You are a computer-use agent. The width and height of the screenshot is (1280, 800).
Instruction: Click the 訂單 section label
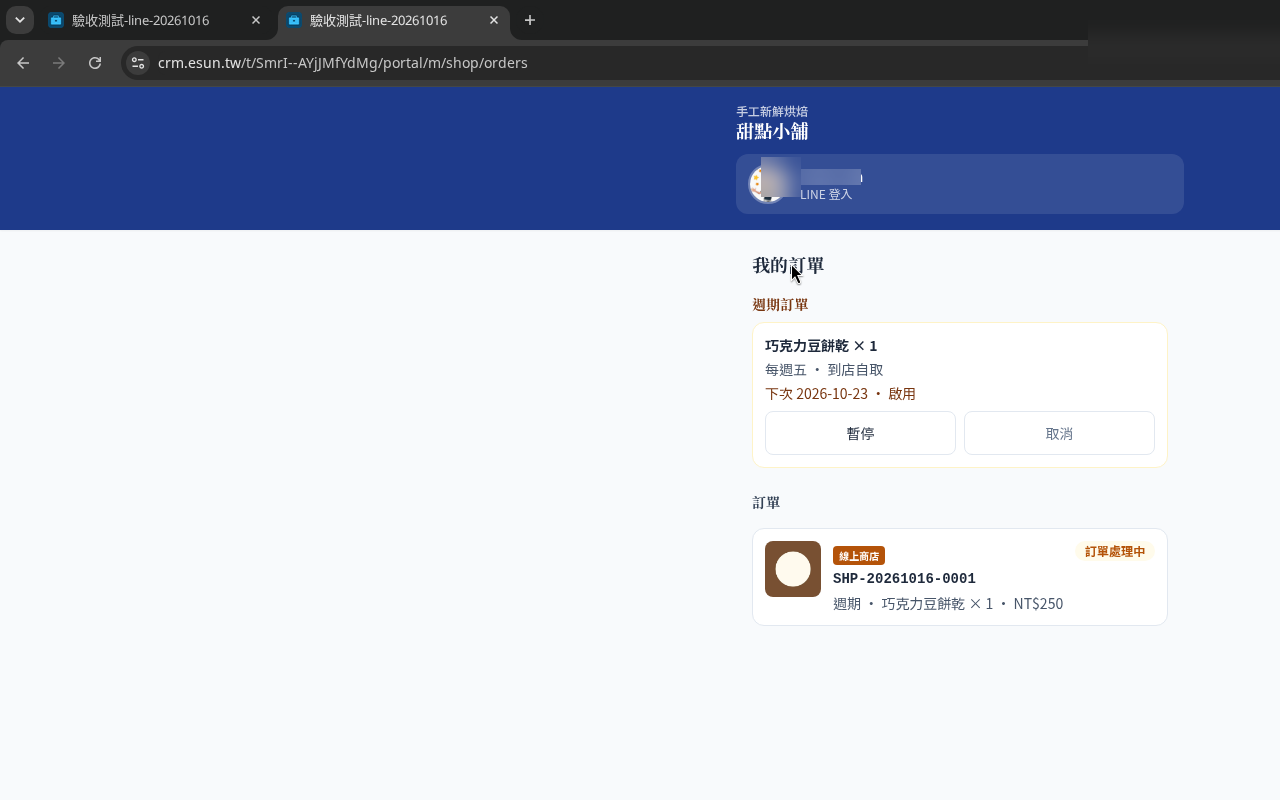766,502
